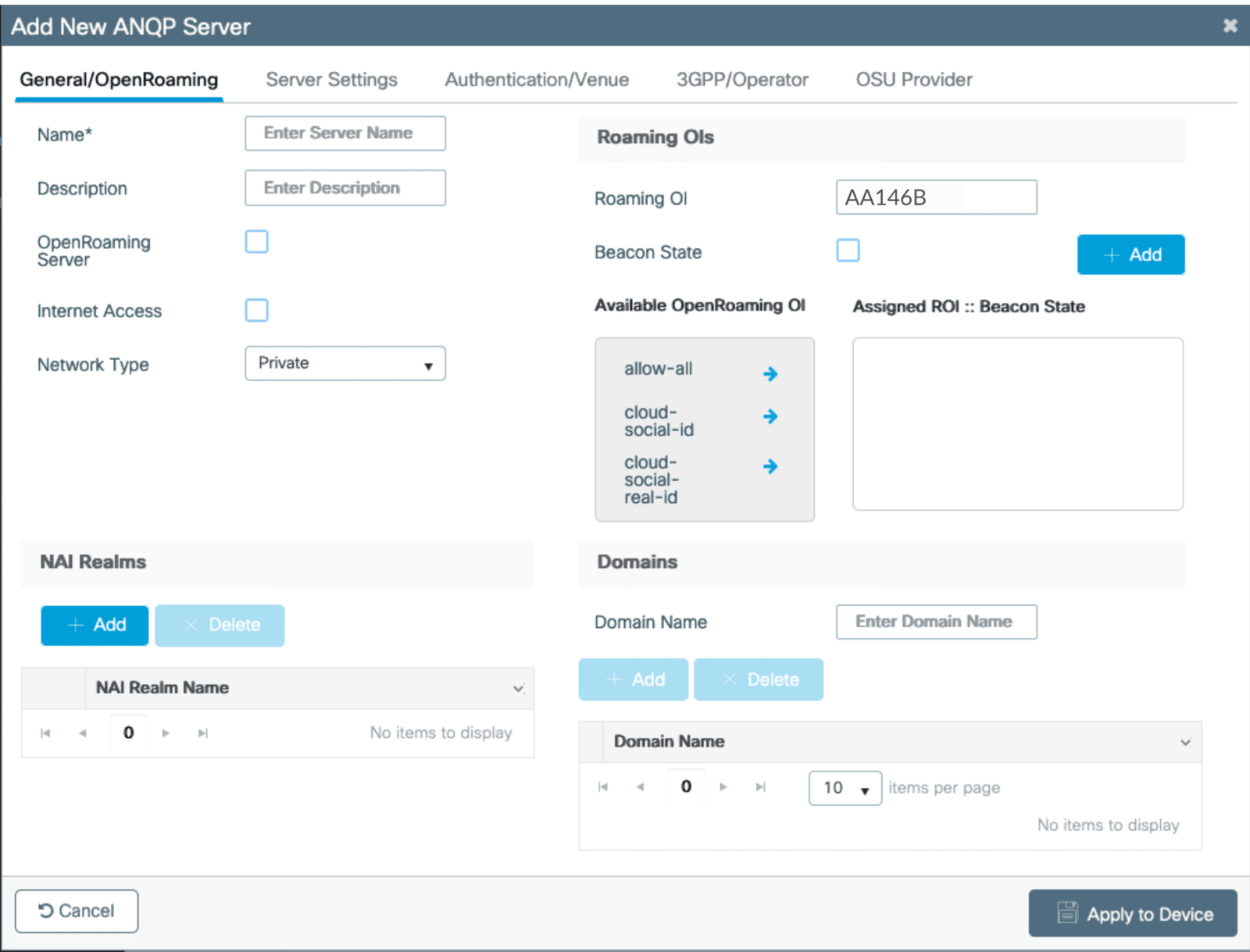Image resolution: width=1250 pixels, height=952 pixels.
Task: Enable the OpenRoaming Server checkbox
Action: (x=257, y=242)
